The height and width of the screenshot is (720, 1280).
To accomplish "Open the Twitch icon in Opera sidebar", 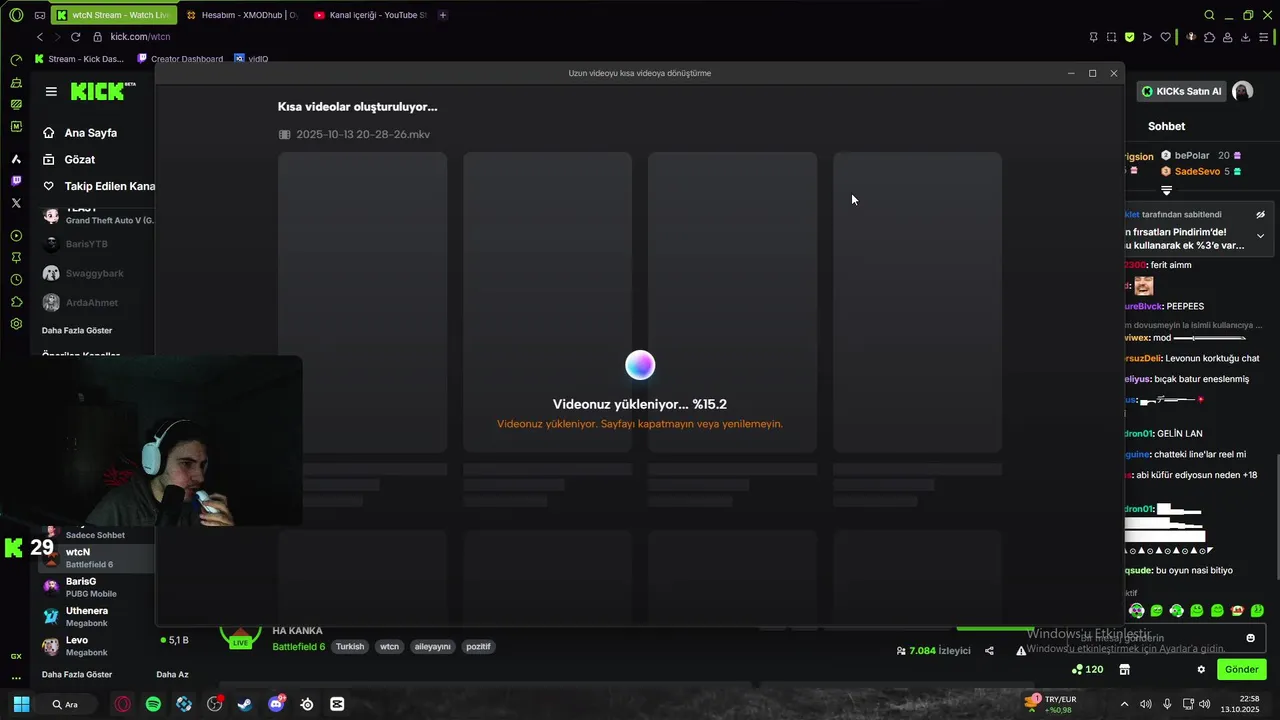I will (x=16, y=181).
